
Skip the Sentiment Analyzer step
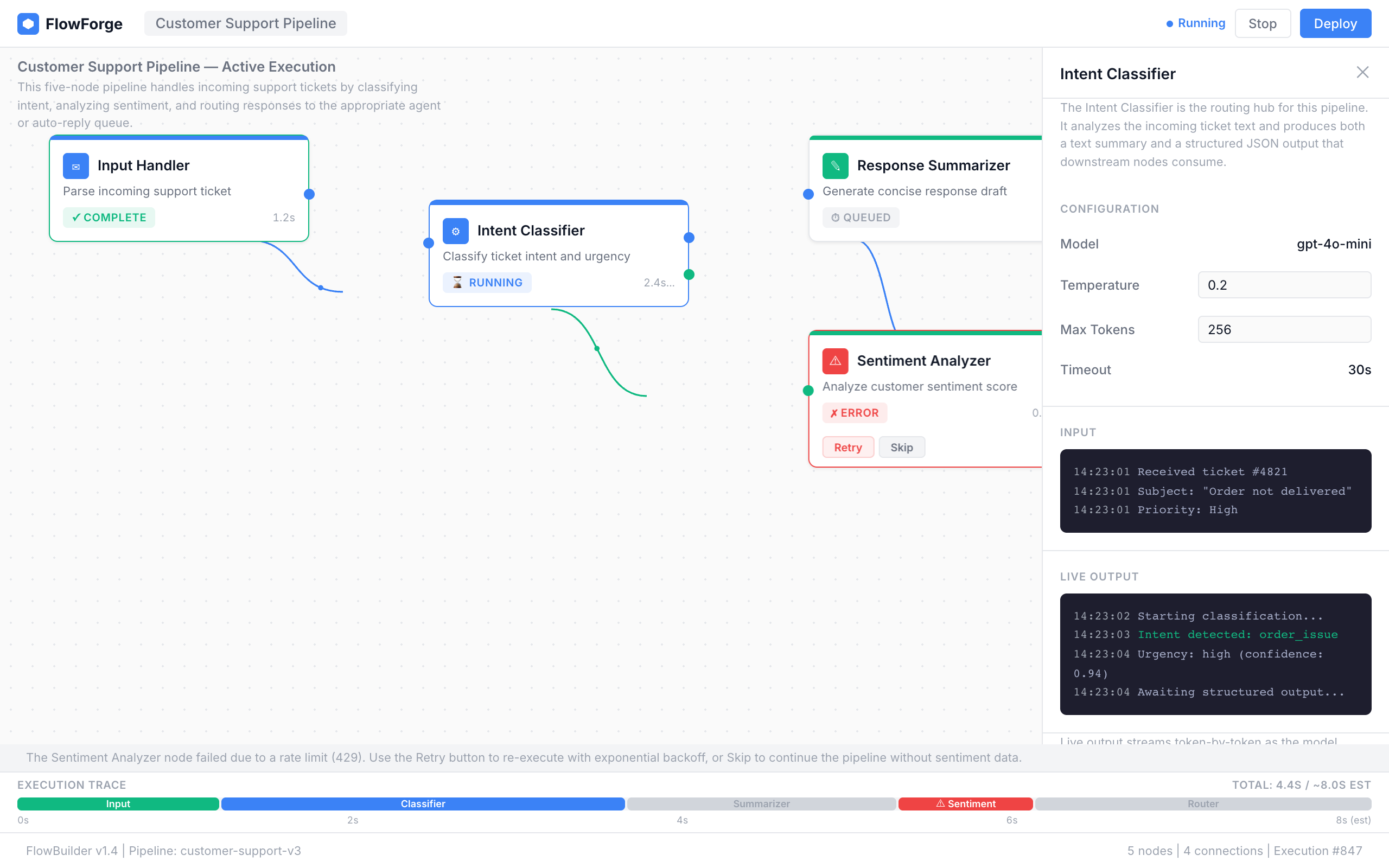point(902,446)
